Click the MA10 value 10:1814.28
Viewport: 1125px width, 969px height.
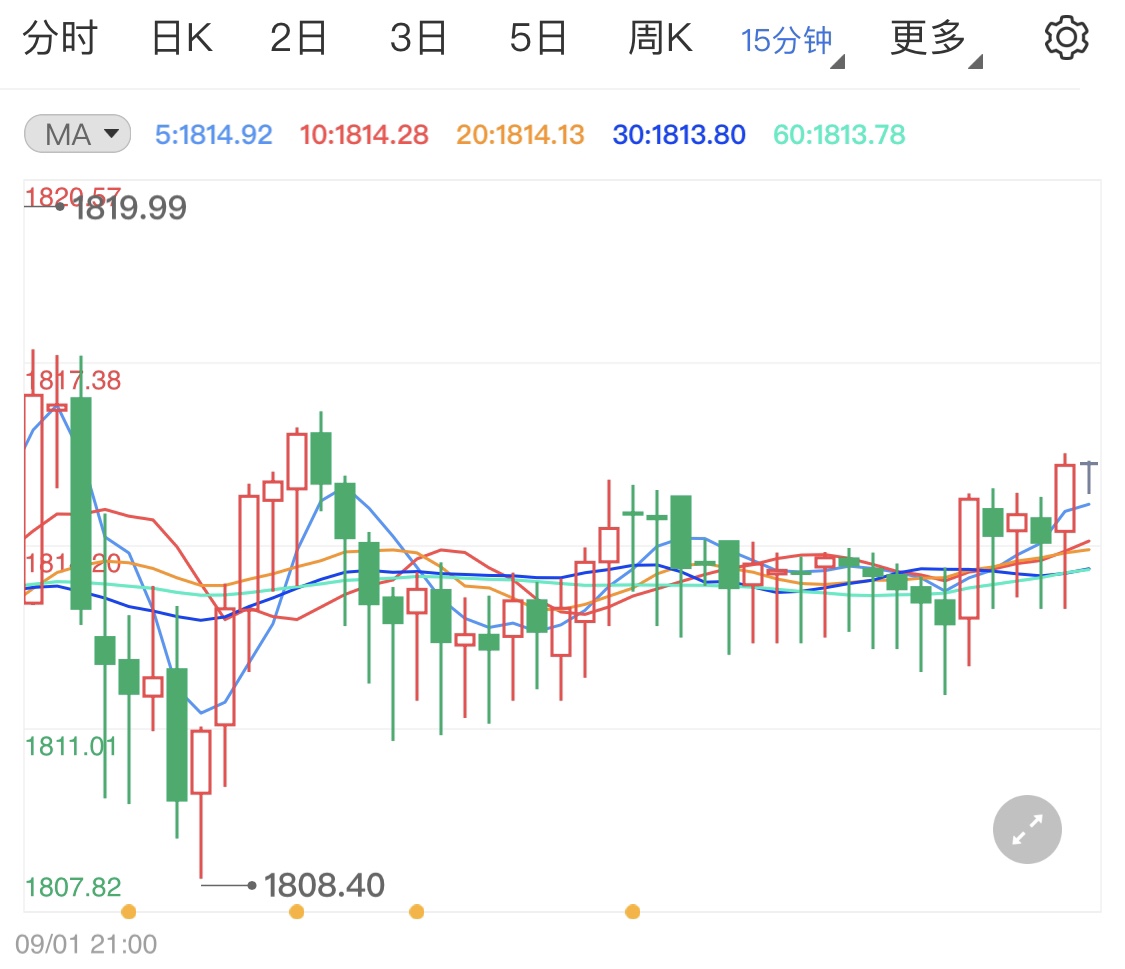364,135
